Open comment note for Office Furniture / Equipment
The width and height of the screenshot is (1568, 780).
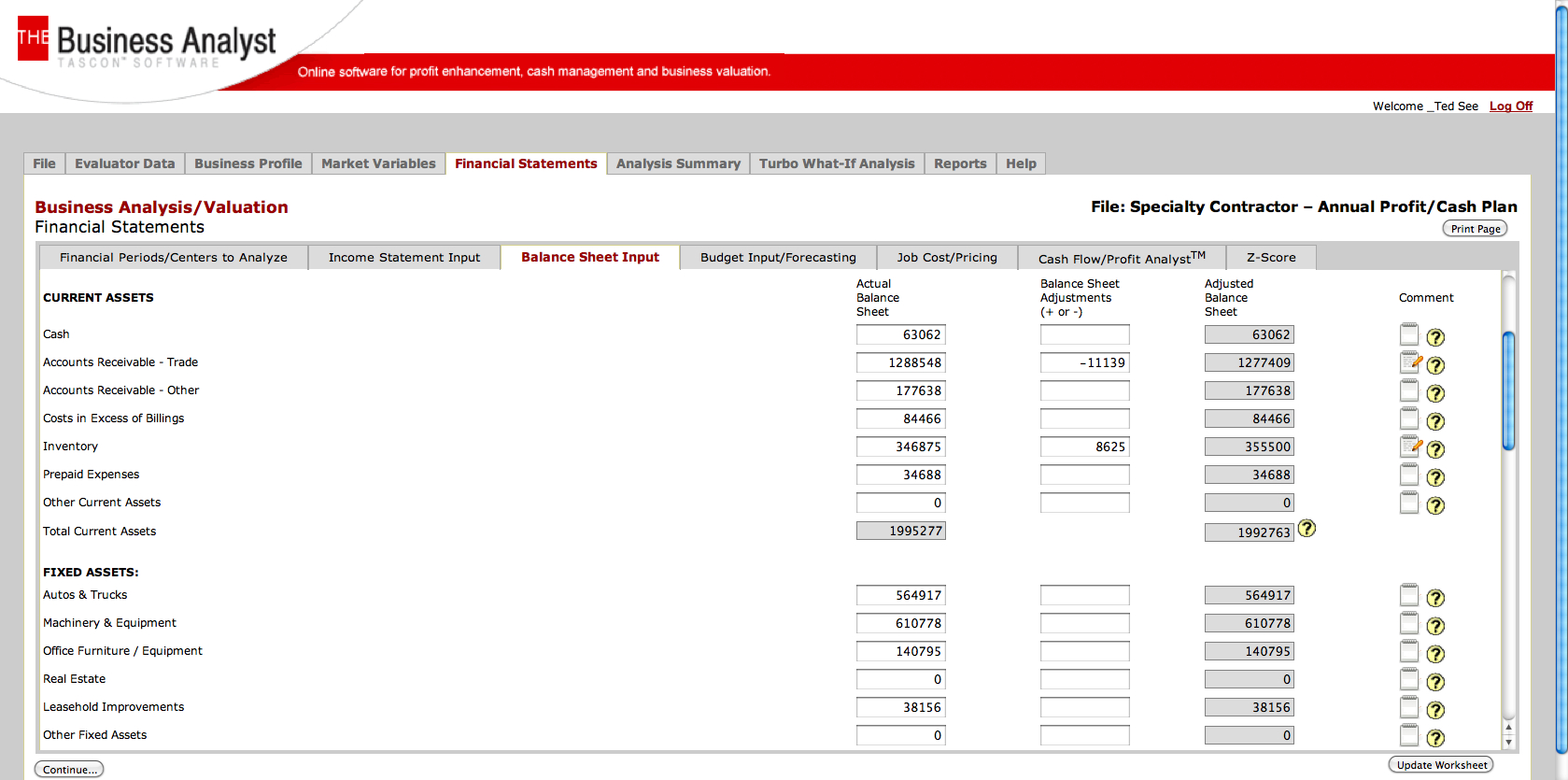[1409, 651]
